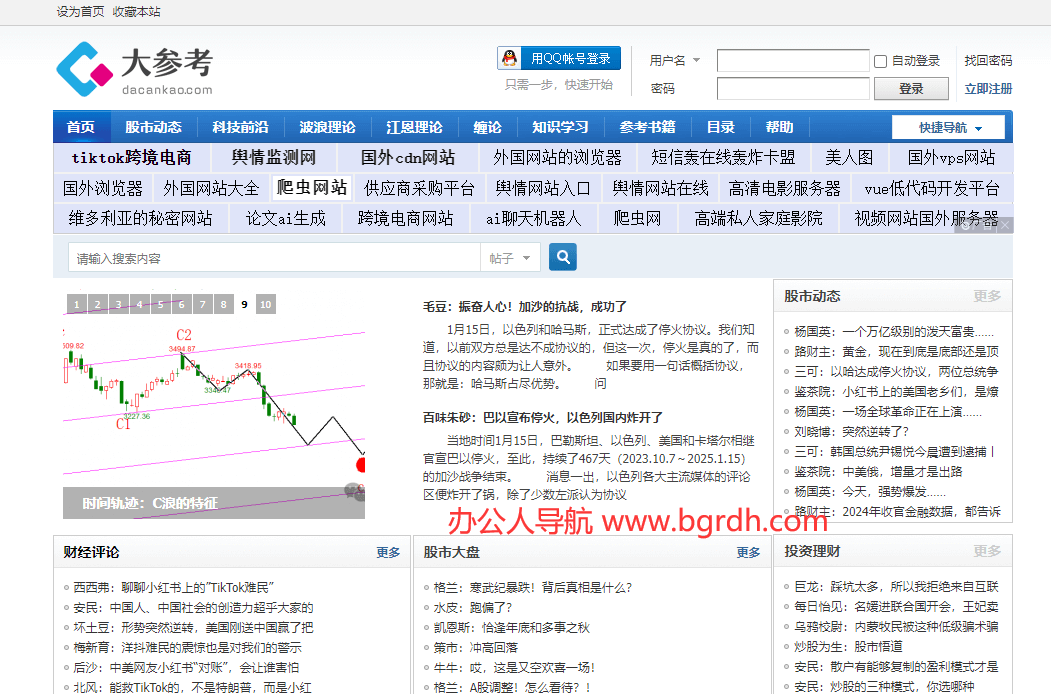Click the QQ penguin login icon
Screen dimensions: 1051x694
point(507,57)
